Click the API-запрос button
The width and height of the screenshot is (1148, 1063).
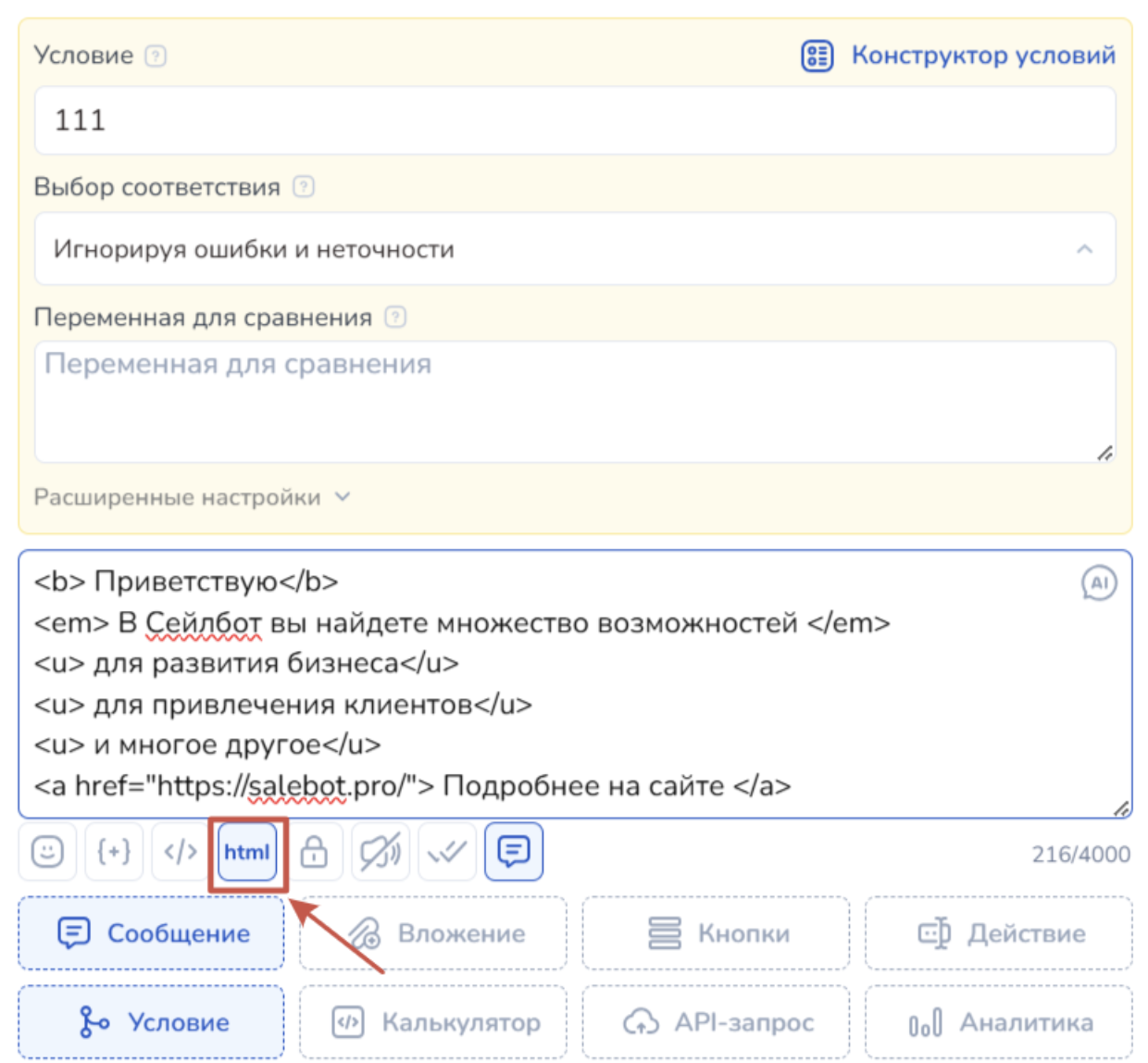click(717, 1022)
